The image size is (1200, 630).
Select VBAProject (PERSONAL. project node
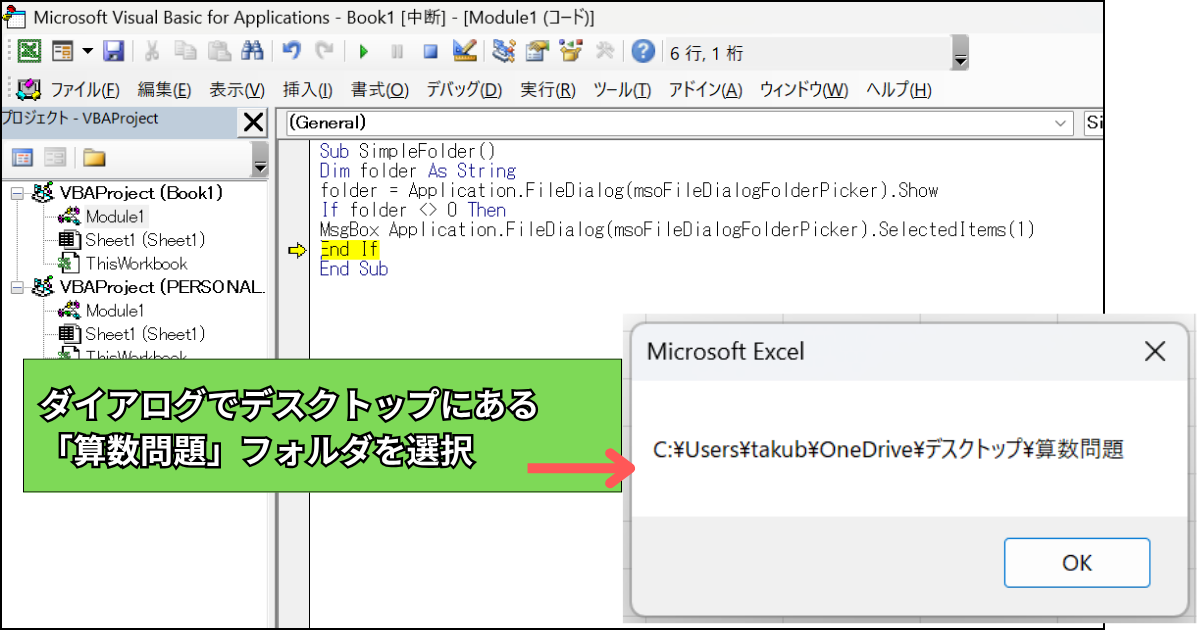162,287
